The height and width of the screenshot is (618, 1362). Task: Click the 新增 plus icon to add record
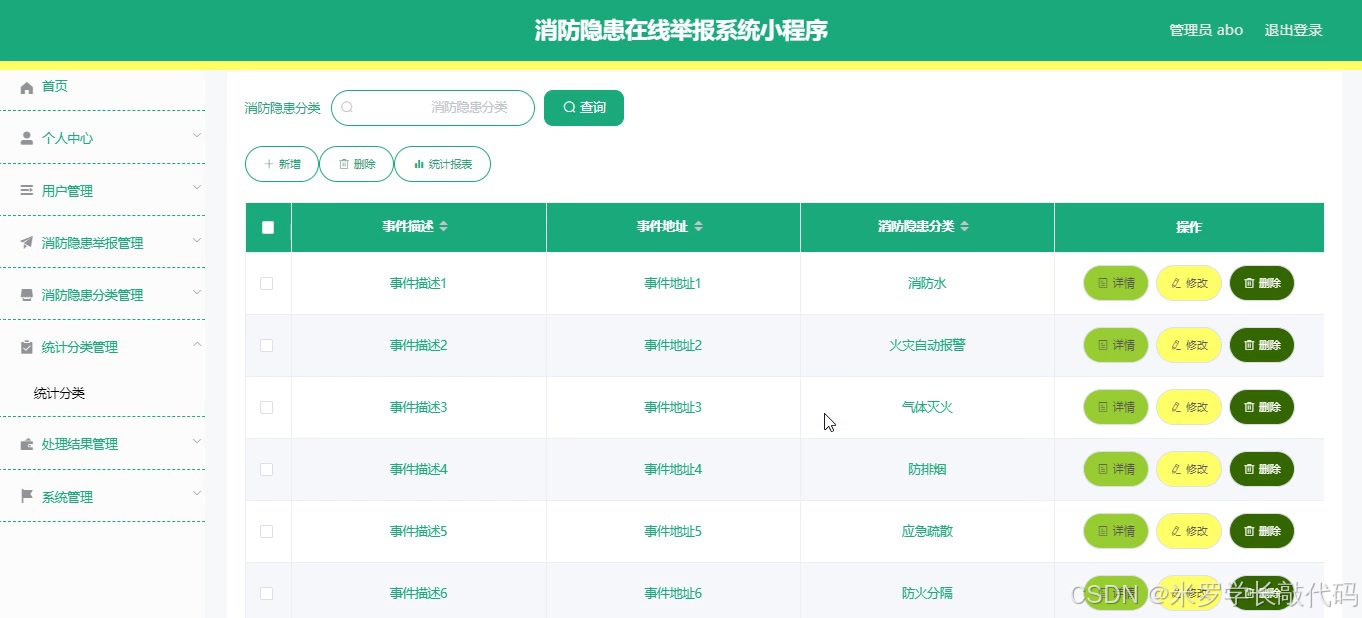(x=267, y=163)
